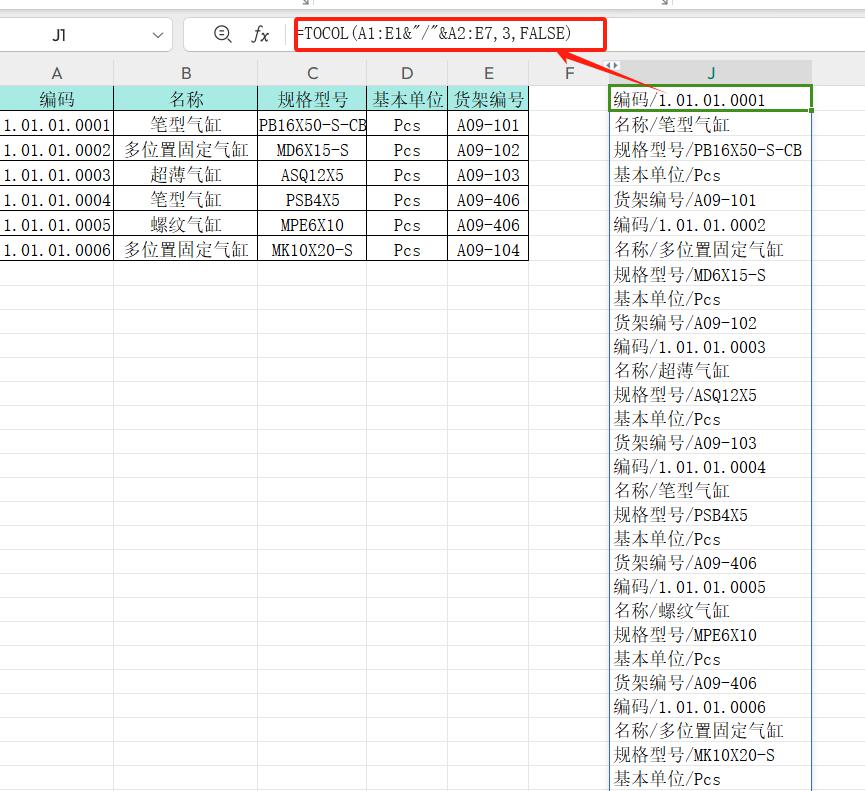The width and height of the screenshot is (865, 791).
Task: Select result cell 货架编号/A09-101
Action: [711, 199]
